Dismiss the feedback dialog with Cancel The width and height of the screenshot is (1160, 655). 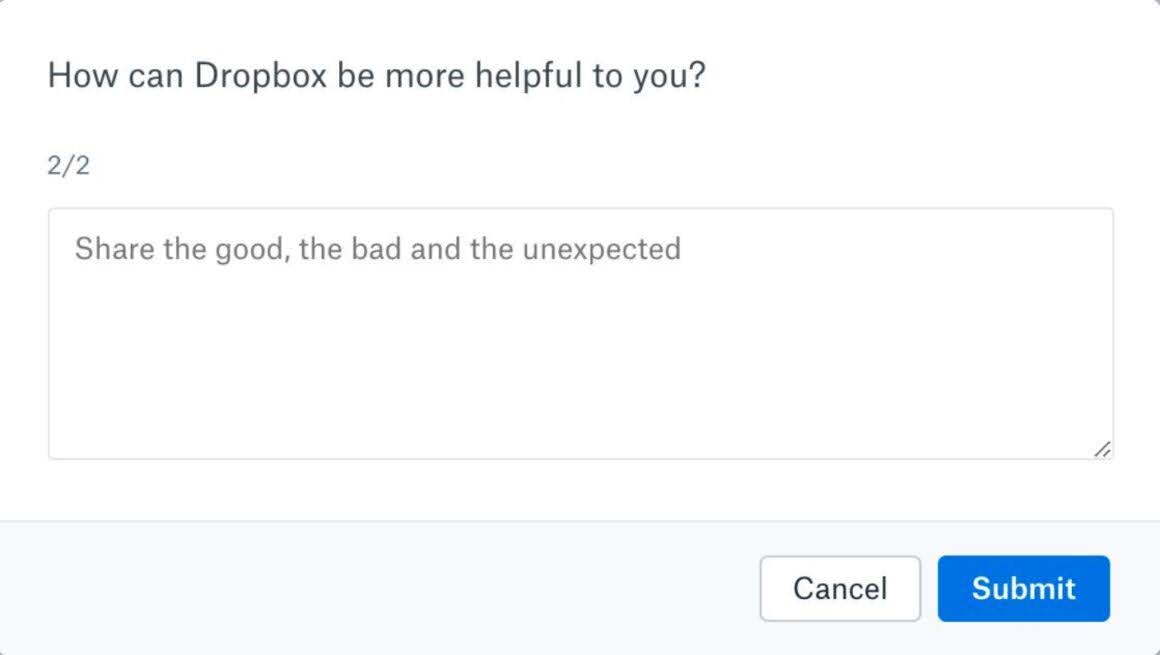coord(839,588)
